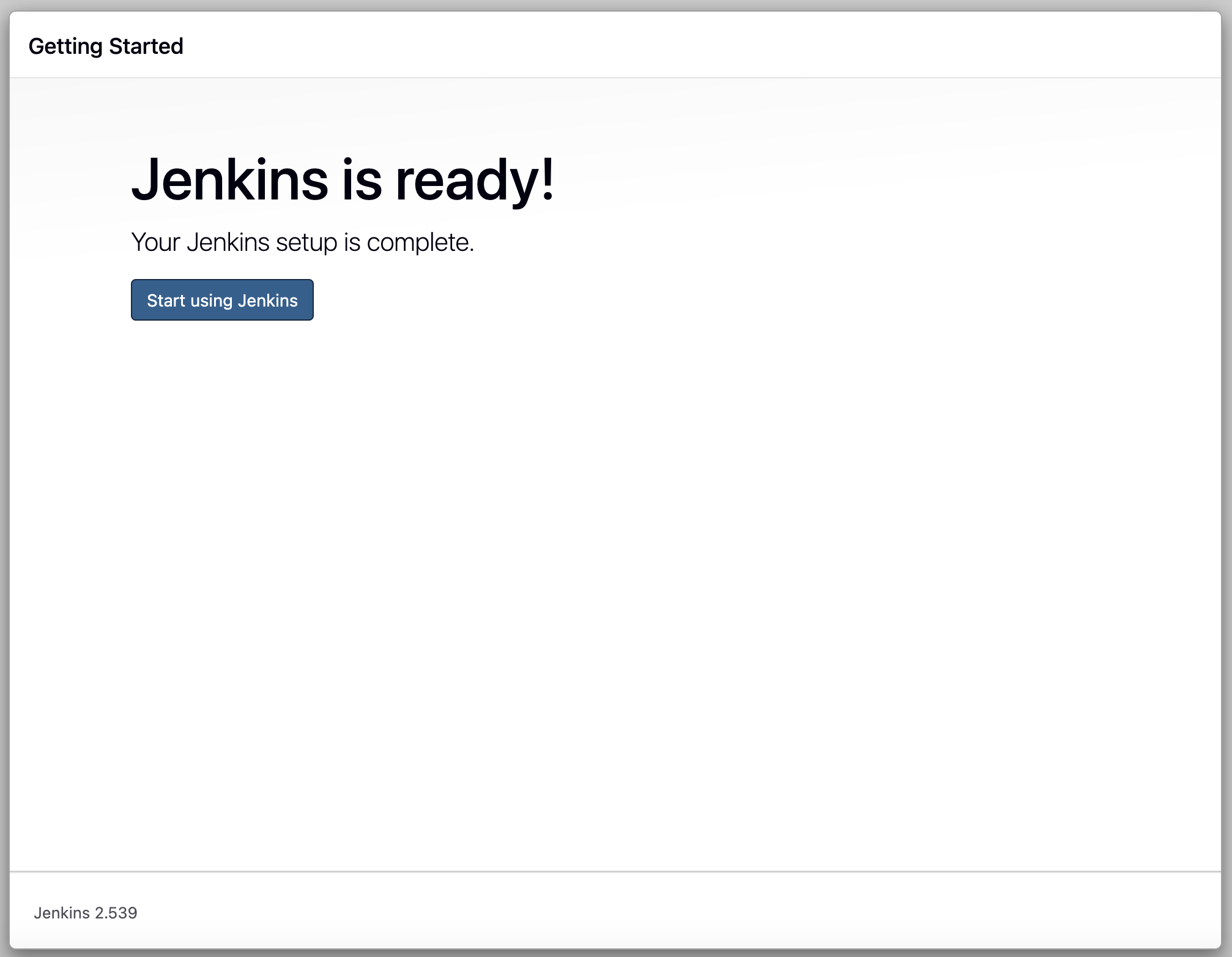Click the exclamation mark ending the heading
The height and width of the screenshot is (957, 1232).
click(548, 177)
